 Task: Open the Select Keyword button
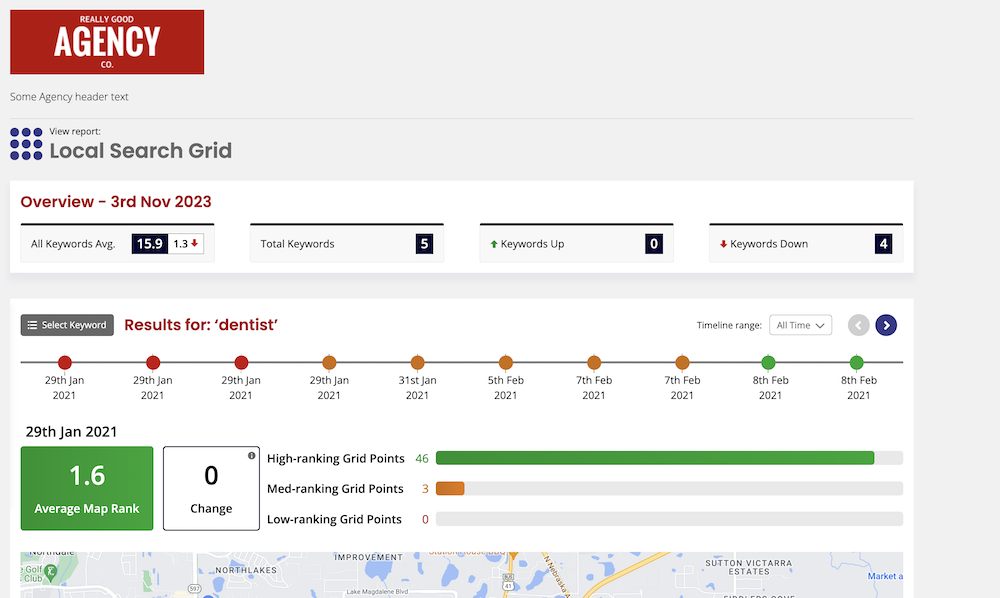pos(67,325)
